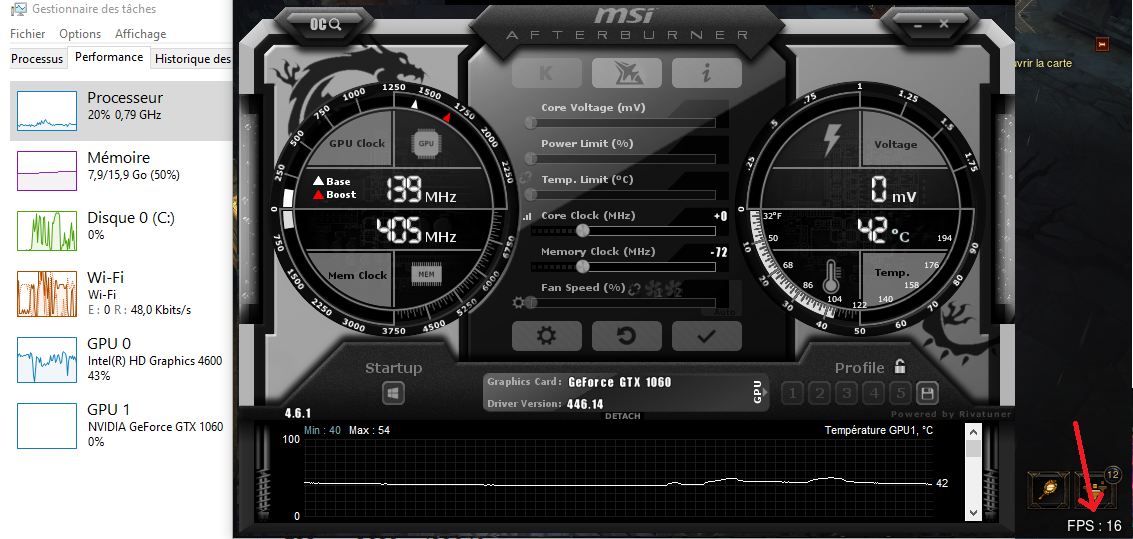The height and width of the screenshot is (539, 1133).
Task: Click the 'FPS : 16' counter
Action: pyautogui.click(x=1094, y=525)
